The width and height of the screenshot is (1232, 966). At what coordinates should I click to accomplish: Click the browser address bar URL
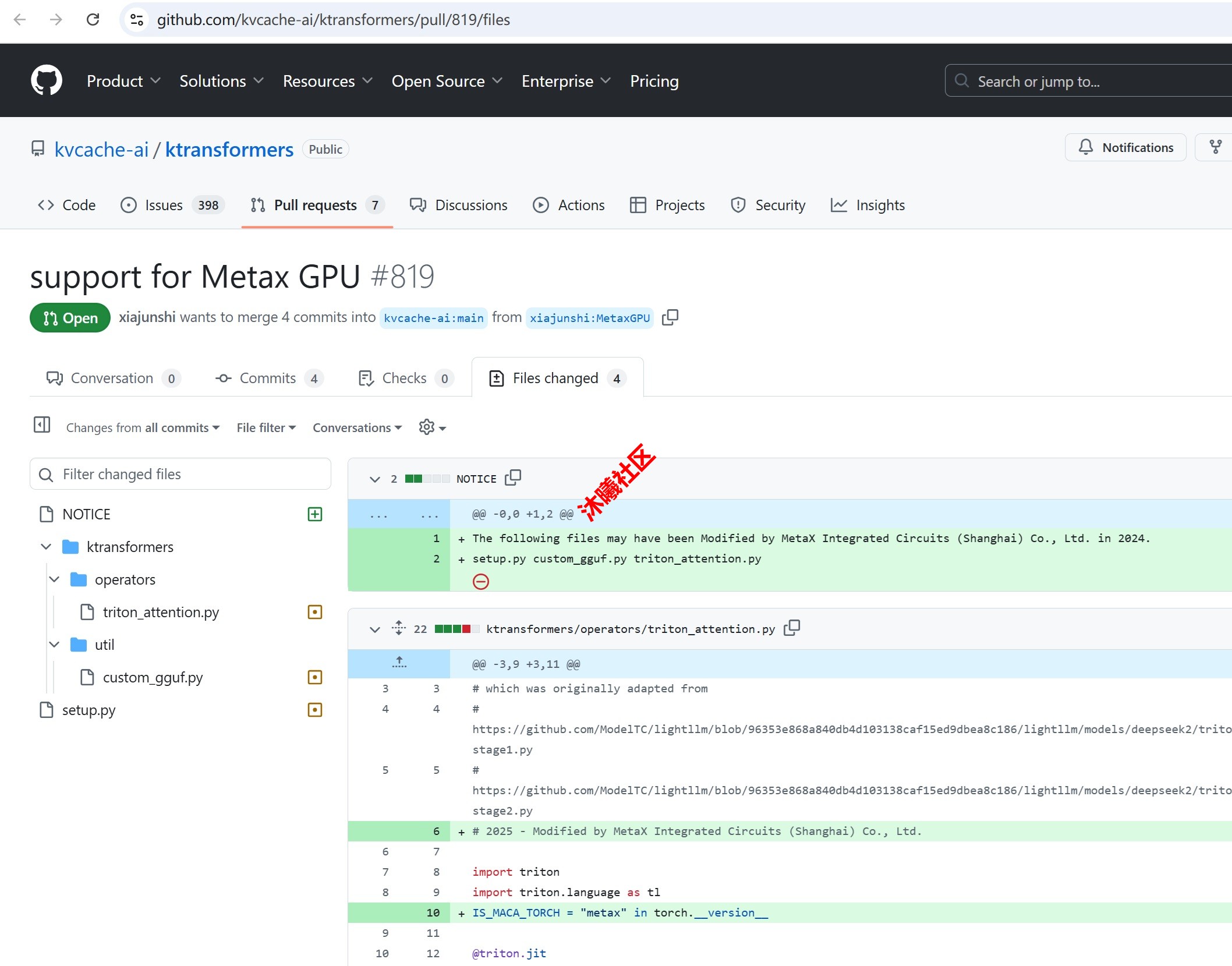point(334,20)
